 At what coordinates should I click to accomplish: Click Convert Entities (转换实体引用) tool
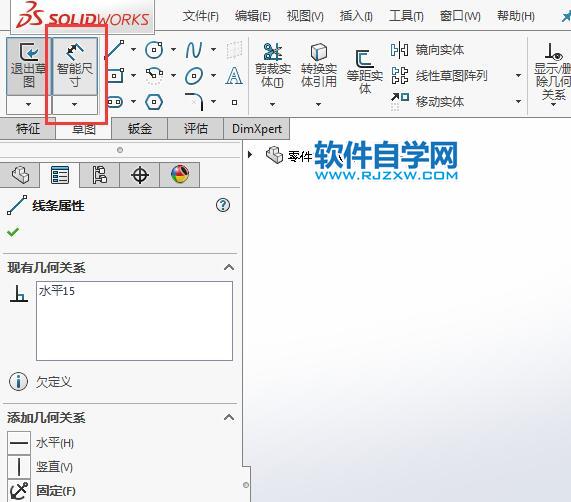click(x=319, y=66)
